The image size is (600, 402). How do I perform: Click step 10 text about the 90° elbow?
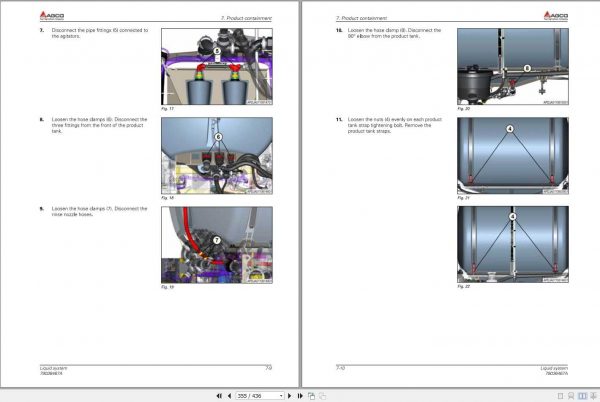click(394, 33)
